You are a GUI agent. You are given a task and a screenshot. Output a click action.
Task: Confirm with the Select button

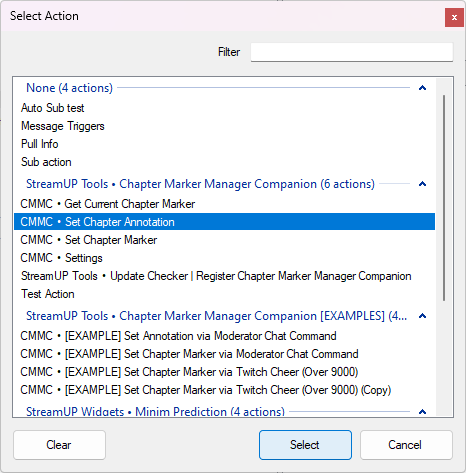coord(305,445)
